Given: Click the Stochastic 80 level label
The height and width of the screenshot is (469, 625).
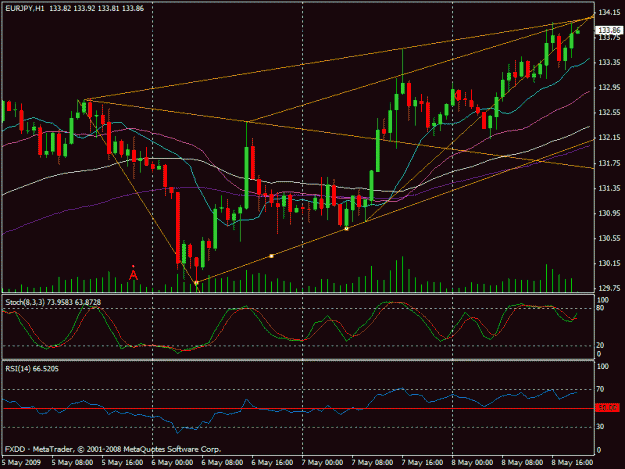Looking at the screenshot, I should pos(600,308).
